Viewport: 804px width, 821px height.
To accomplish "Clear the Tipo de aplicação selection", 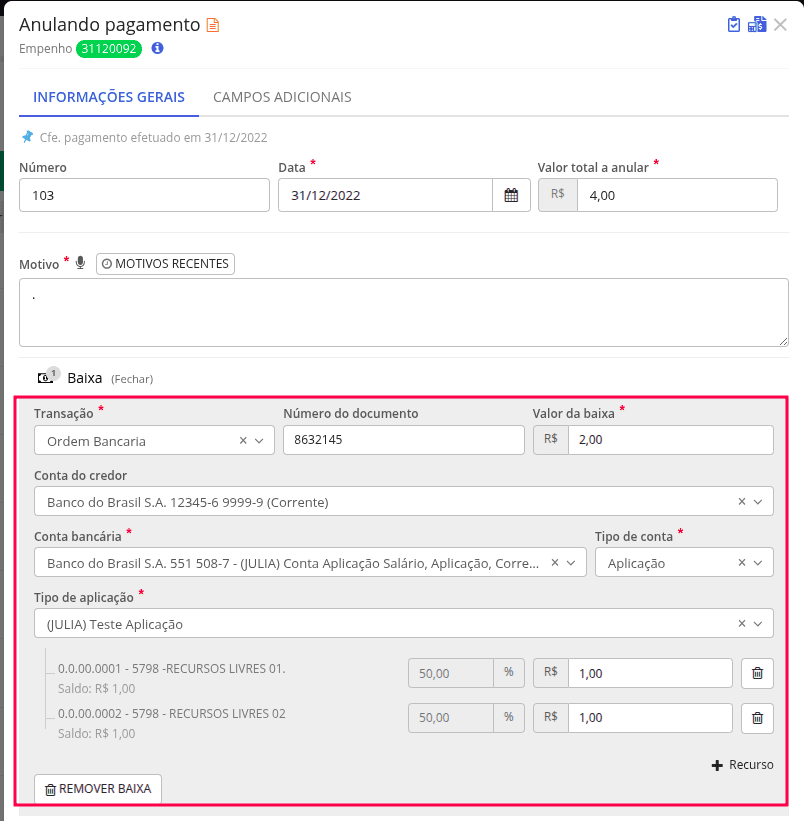I will pyautogui.click(x=742, y=624).
